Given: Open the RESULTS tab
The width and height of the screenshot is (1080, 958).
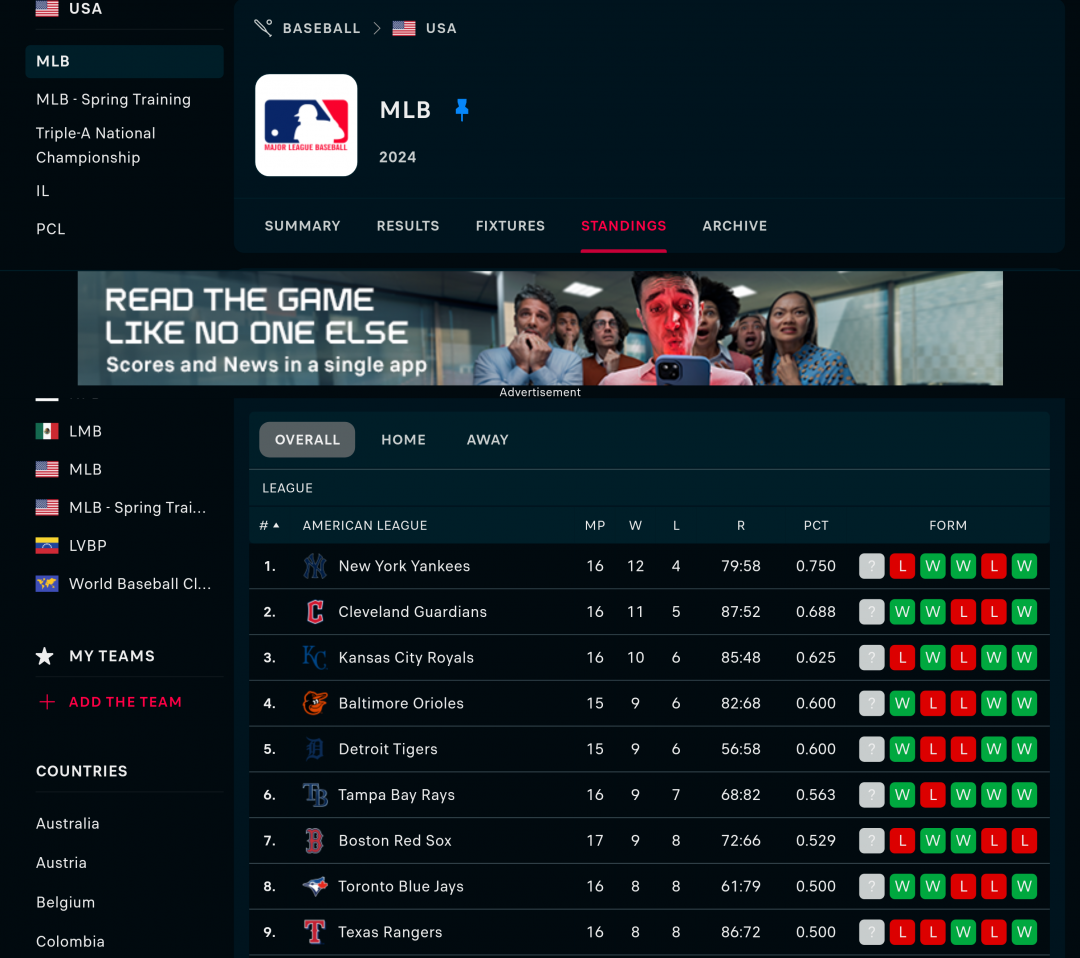Looking at the screenshot, I should click(408, 226).
